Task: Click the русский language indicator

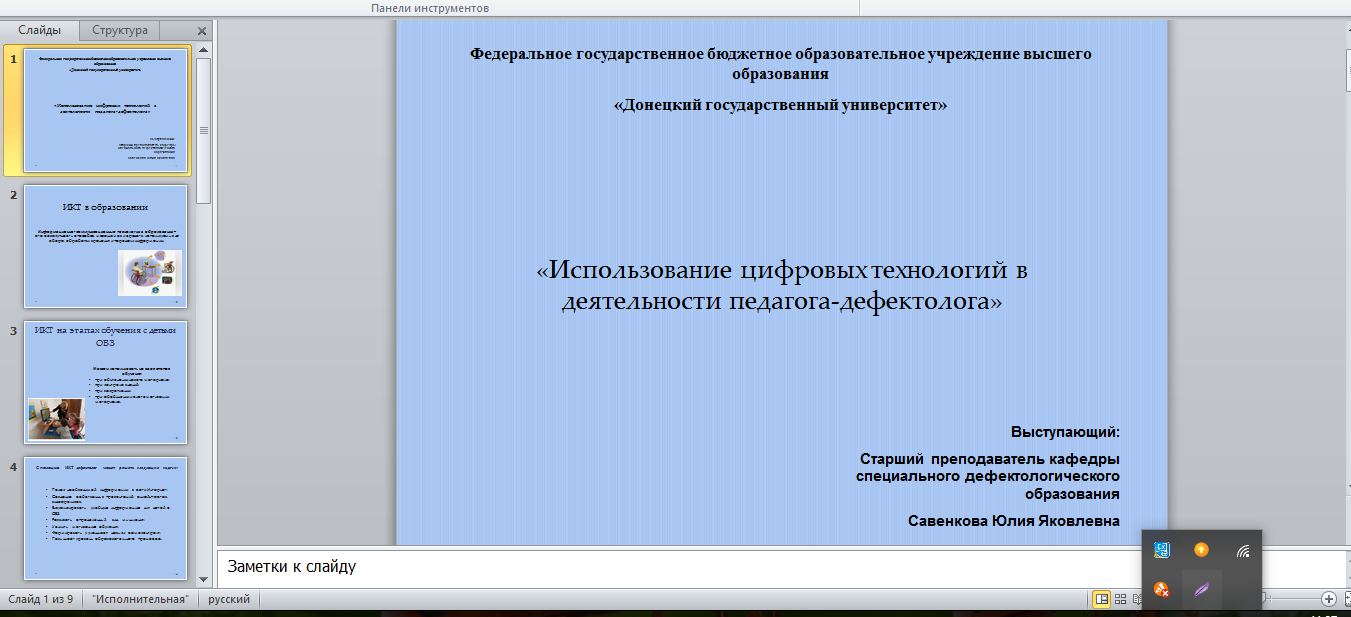Action: pyautogui.click(x=229, y=599)
